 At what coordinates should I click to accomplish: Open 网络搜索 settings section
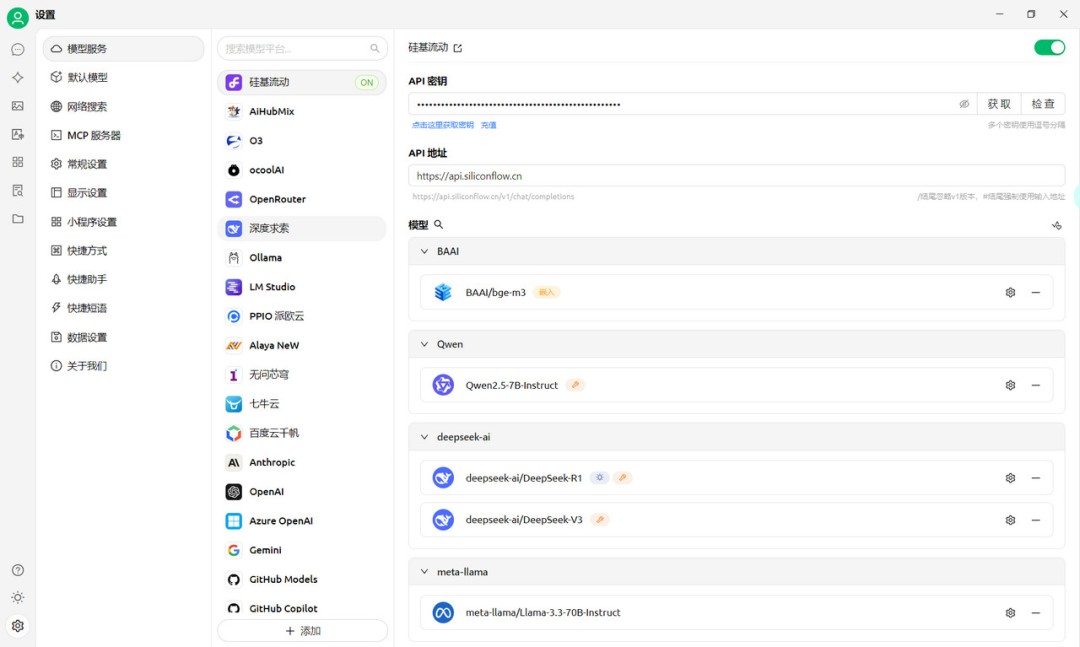(87, 107)
